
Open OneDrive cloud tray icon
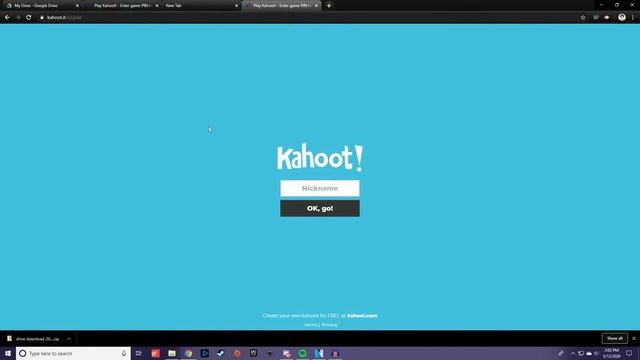pos(589,353)
